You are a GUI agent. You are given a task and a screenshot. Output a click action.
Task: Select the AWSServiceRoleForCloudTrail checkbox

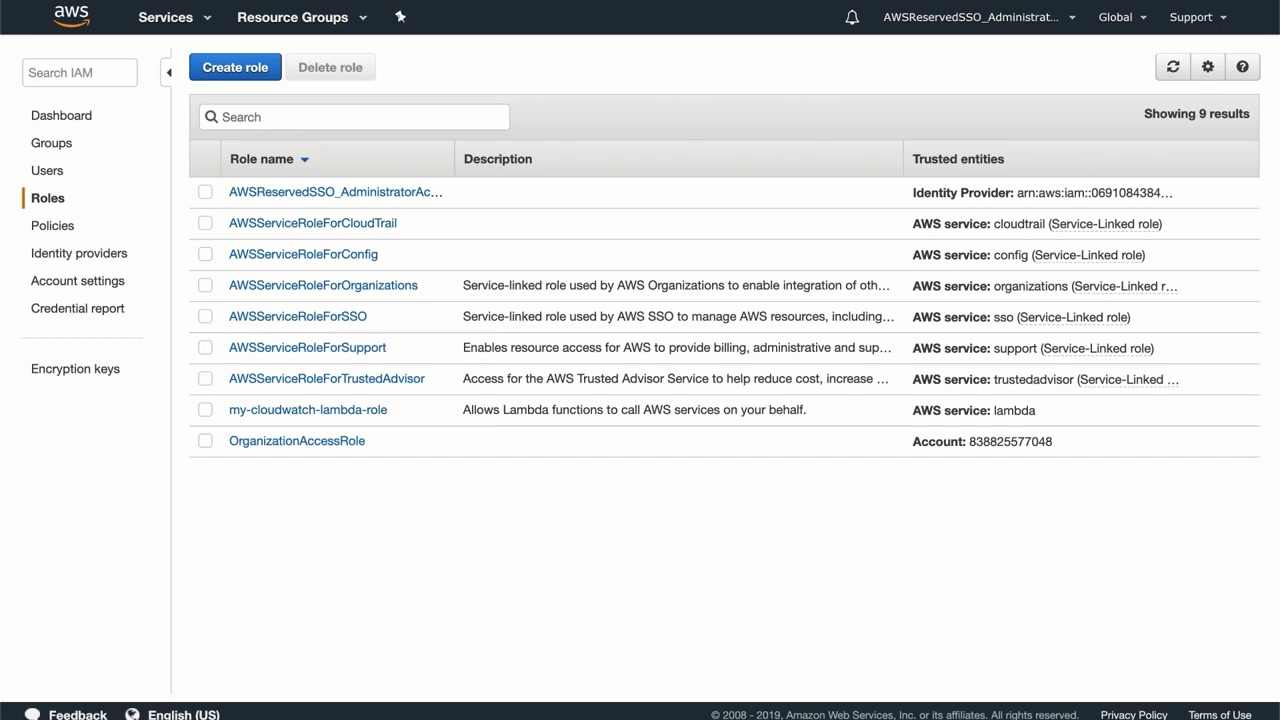pos(205,223)
